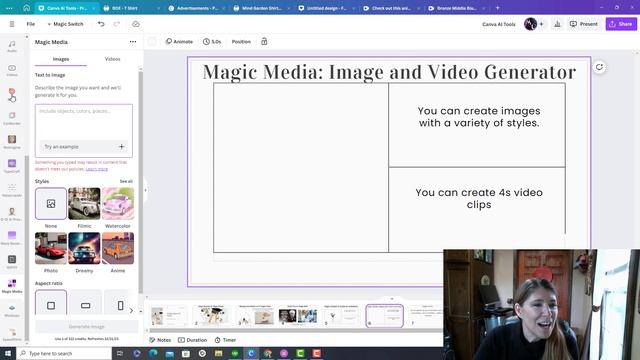The image size is (640, 360).
Task: Open the hamburger main menu
Action: click(x=12, y=24)
